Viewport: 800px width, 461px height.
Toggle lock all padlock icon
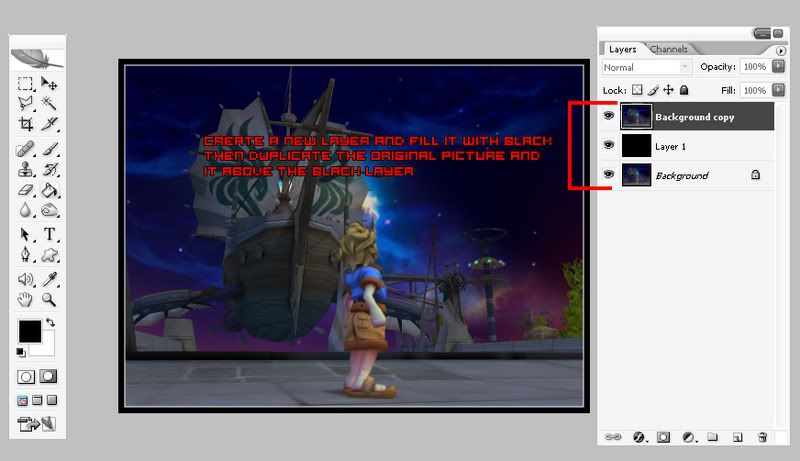coord(684,90)
